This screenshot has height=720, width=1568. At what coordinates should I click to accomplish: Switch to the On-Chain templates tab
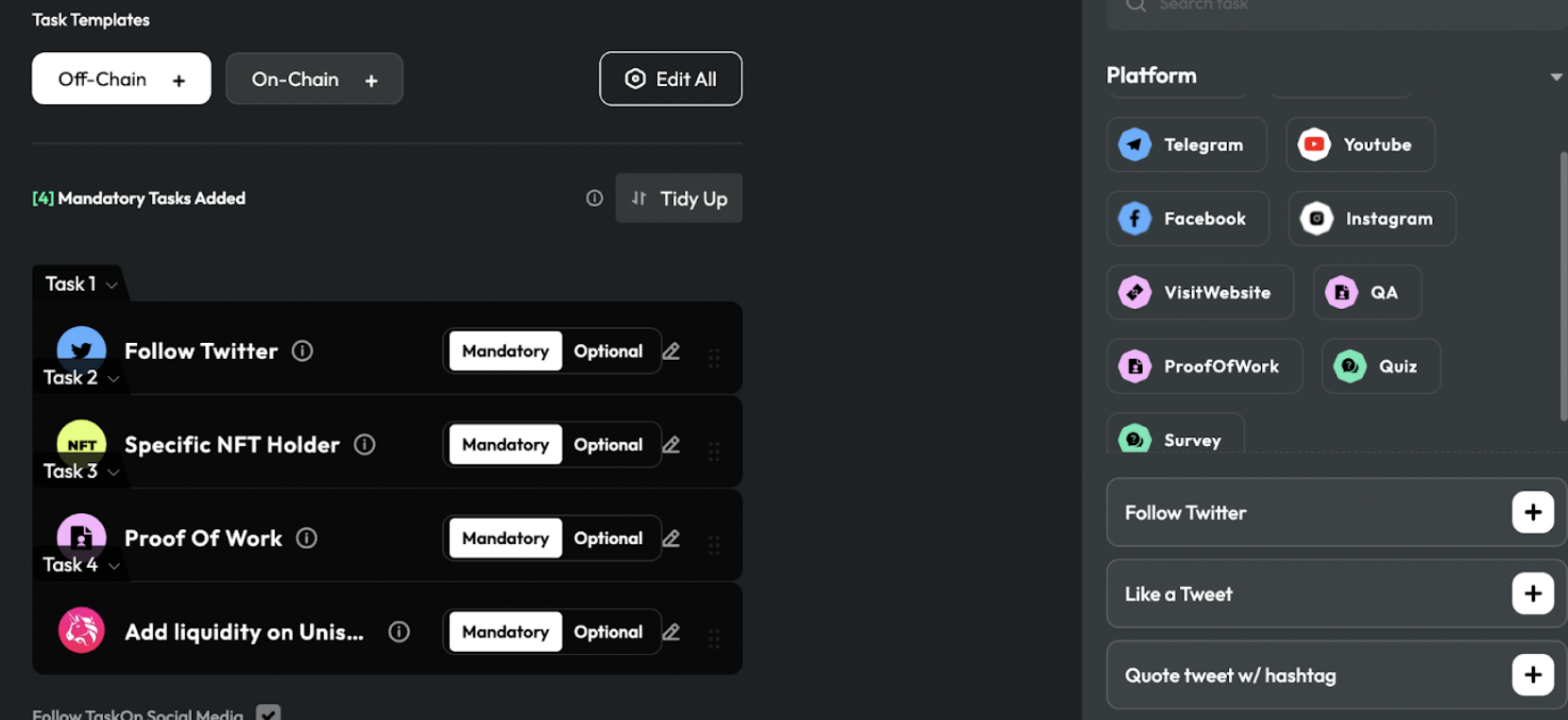(314, 79)
